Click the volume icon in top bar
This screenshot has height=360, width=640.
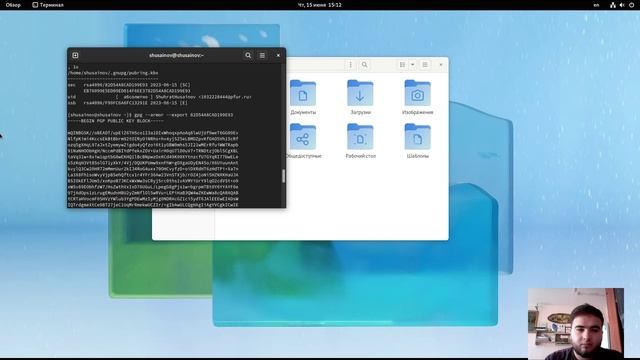(x=622, y=5)
